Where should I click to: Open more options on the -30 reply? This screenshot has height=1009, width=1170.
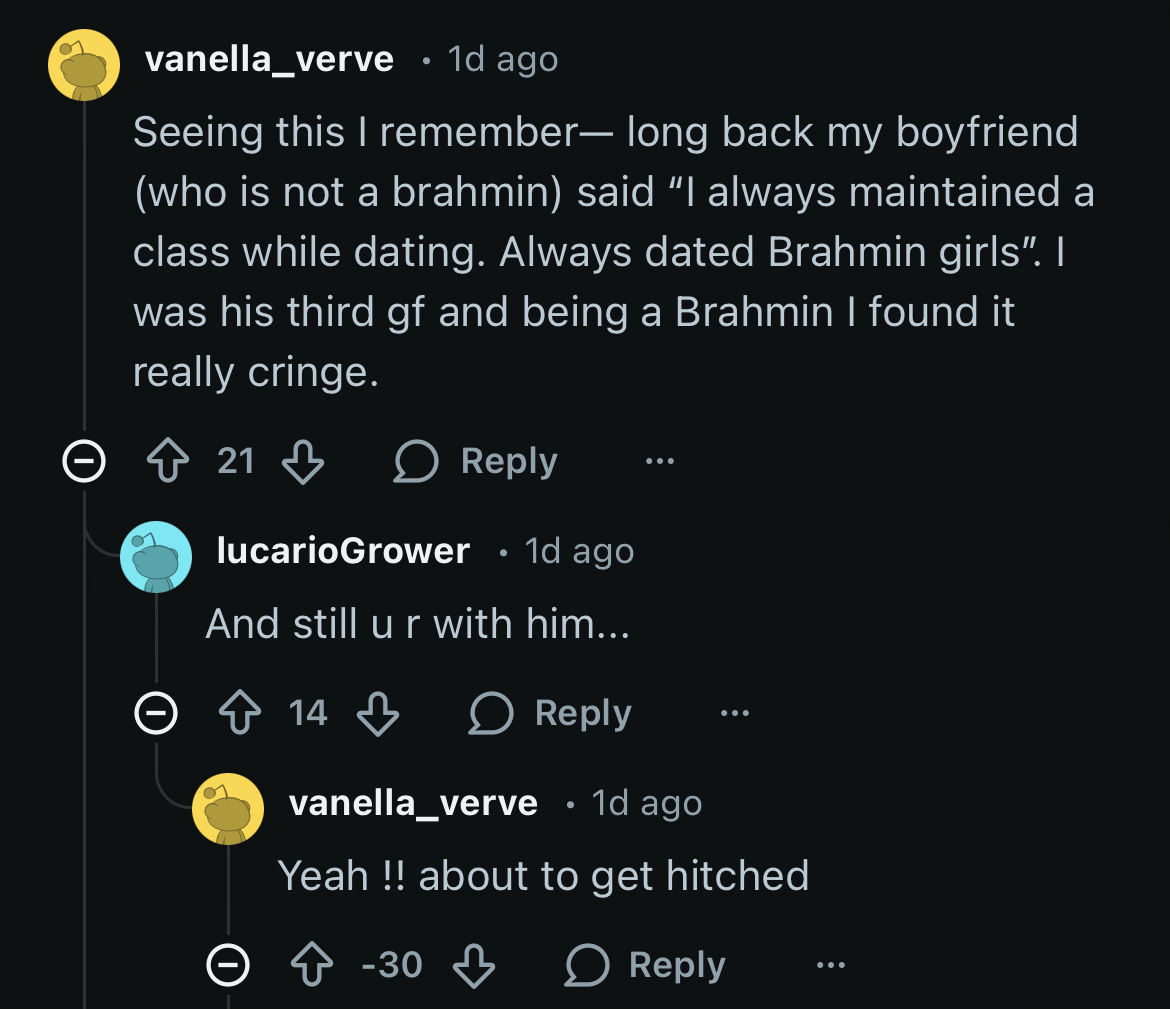830,966
